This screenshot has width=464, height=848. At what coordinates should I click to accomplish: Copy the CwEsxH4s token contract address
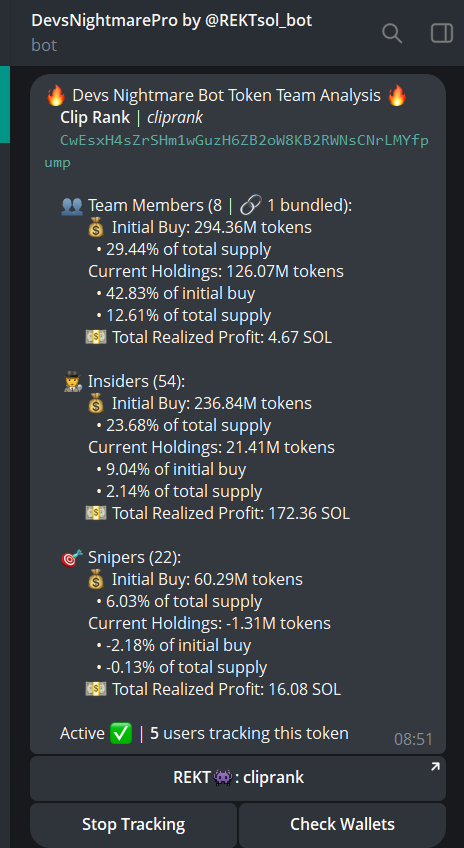pyautogui.click(x=237, y=151)
